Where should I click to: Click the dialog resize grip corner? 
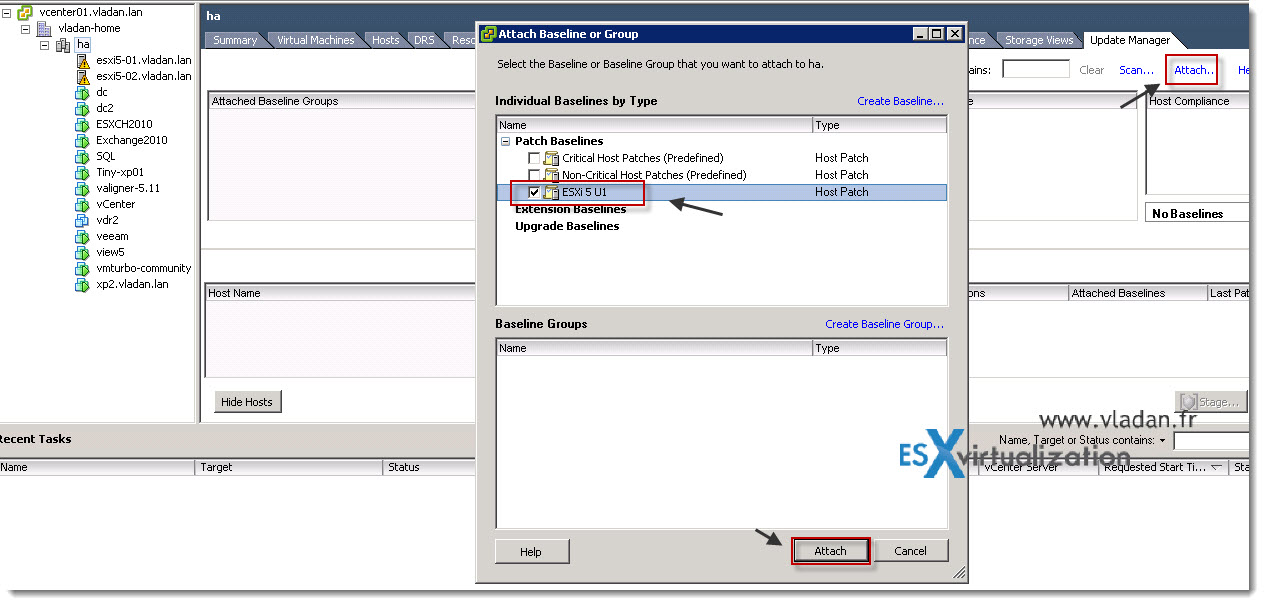[x=959, y=573]
